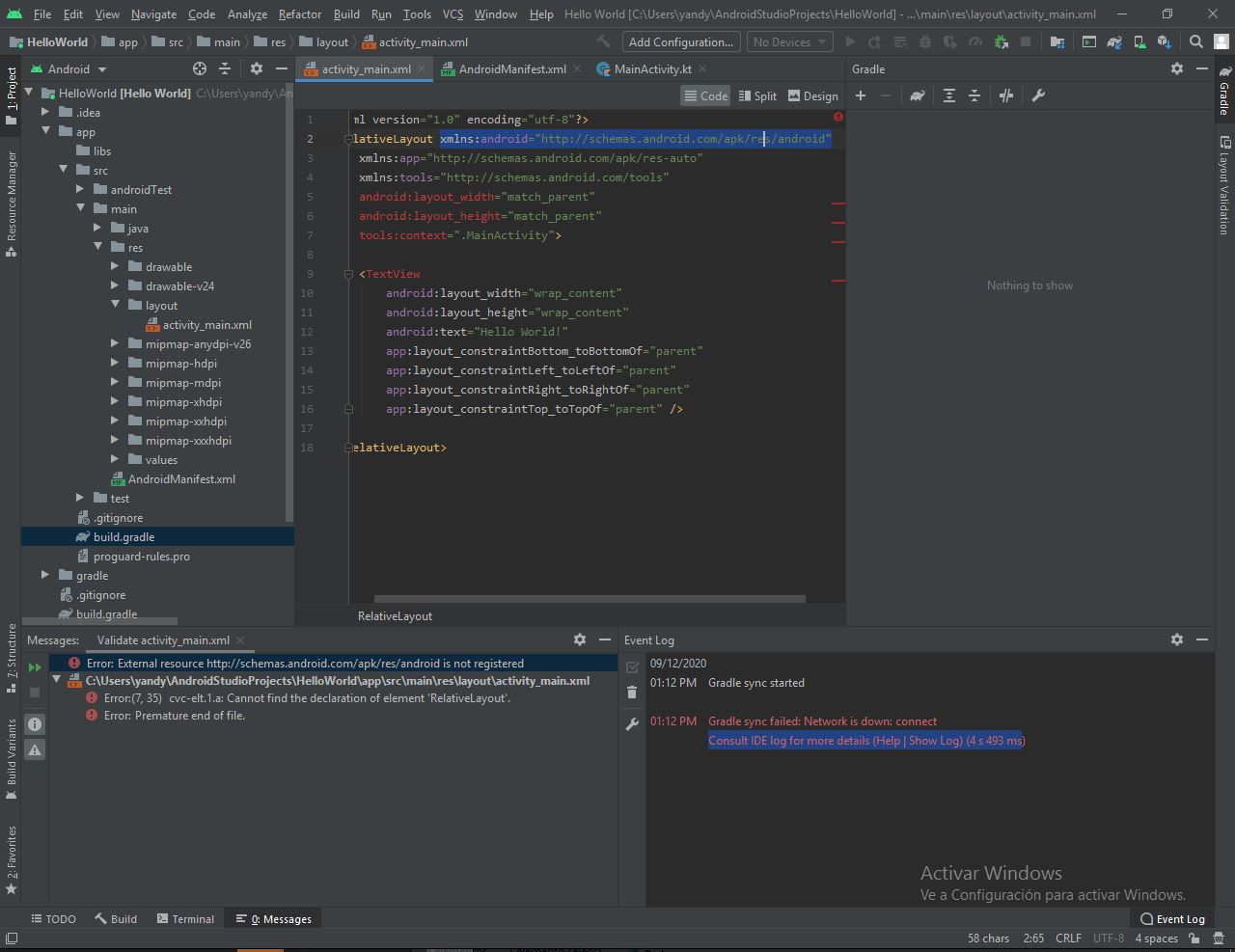The width and height of the screenshot is (1235, 952).
Task: Open Project panel settings gear
Action: (256, 68)
